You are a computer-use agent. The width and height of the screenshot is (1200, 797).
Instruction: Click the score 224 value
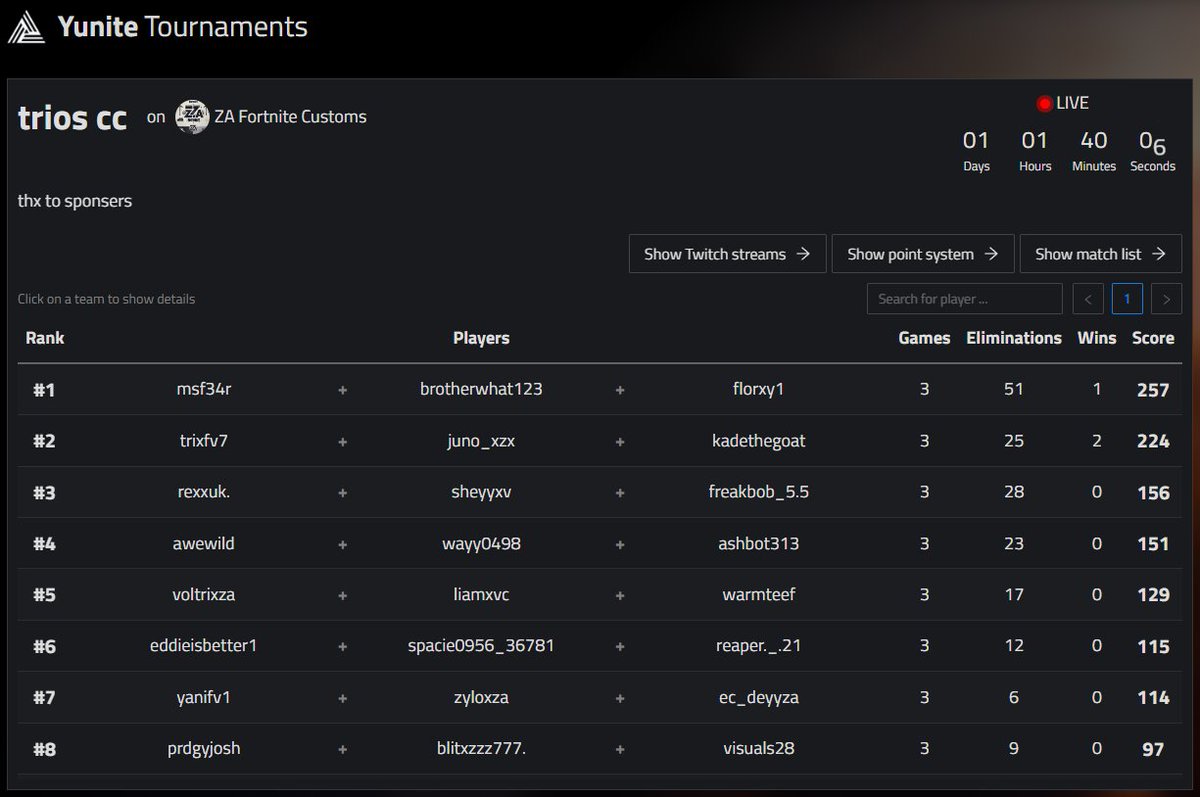(1153, 441)
